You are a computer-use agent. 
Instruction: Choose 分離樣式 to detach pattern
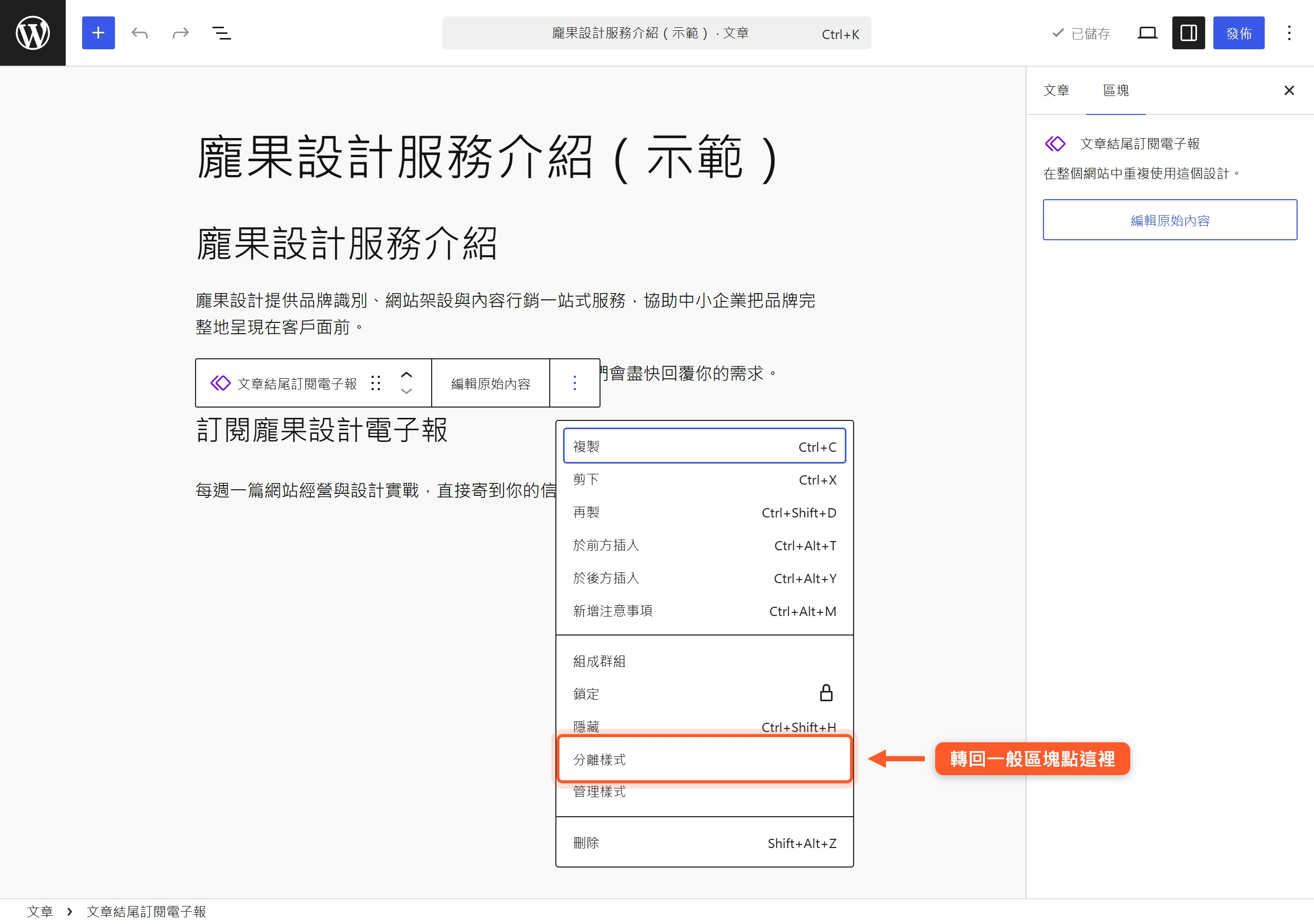coord(705,759)
